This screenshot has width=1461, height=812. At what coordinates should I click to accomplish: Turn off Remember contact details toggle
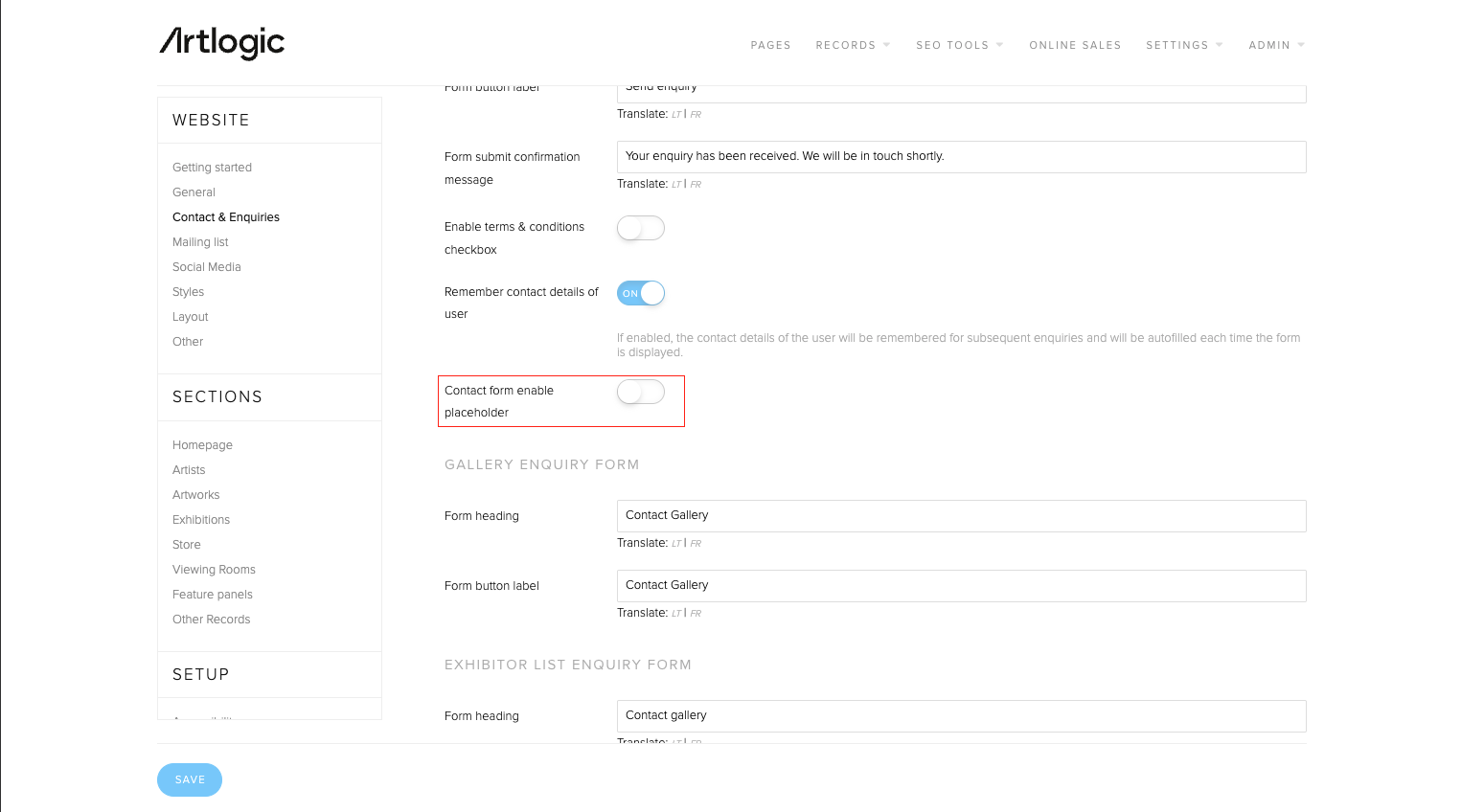[640, 293]
